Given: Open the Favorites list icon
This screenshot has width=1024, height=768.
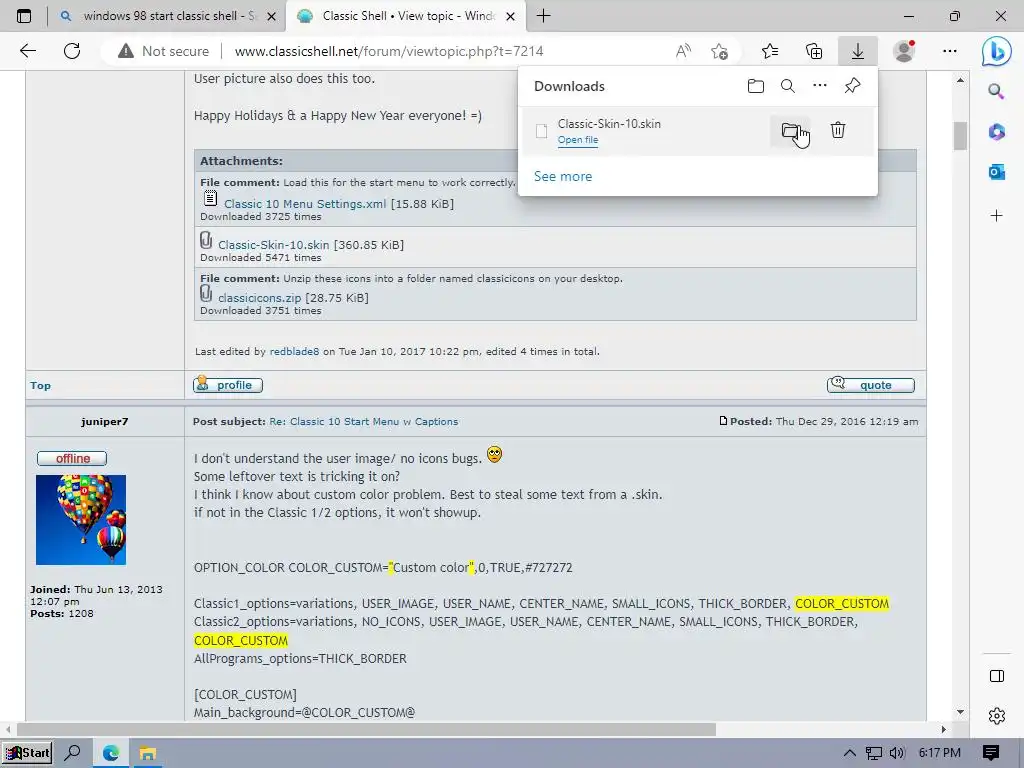Looking at the screenshot, I should click(770, 51).
